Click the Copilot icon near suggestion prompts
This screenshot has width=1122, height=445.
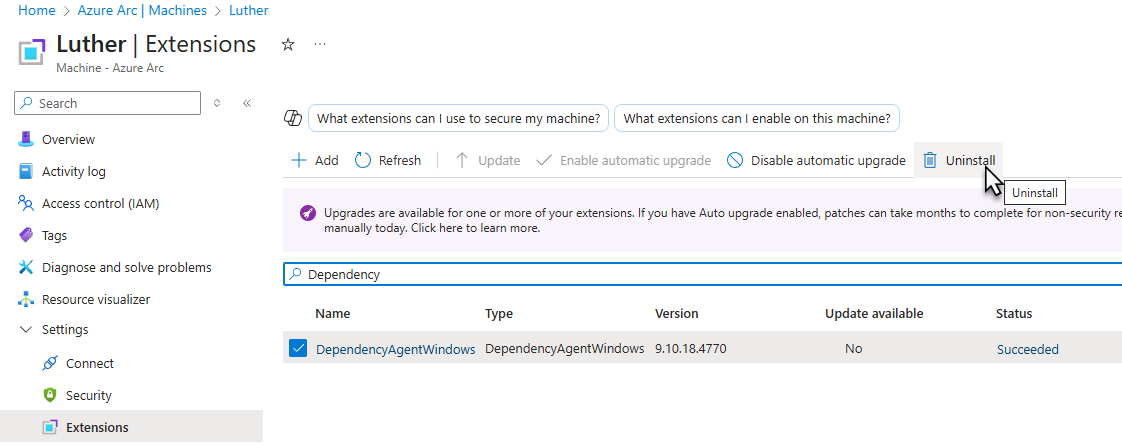[x=293, y=119]
